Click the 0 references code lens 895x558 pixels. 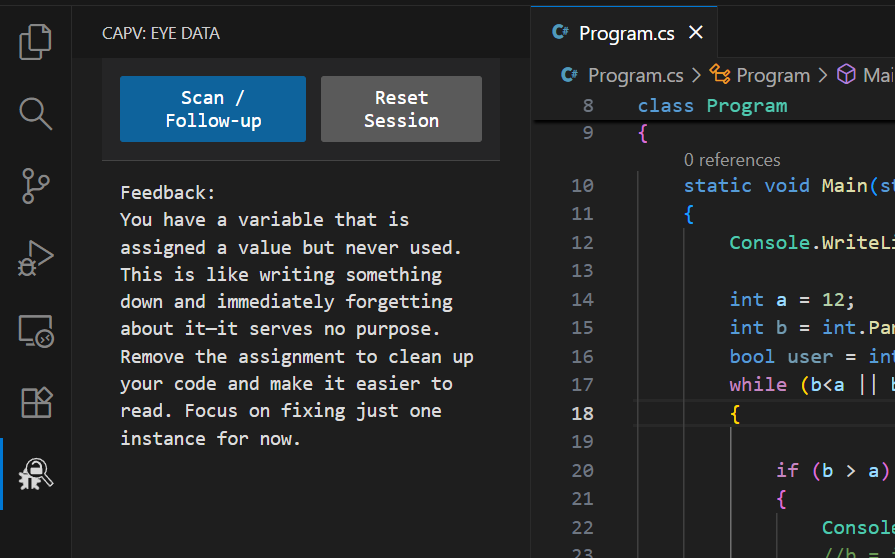click(x=732, y=160)
